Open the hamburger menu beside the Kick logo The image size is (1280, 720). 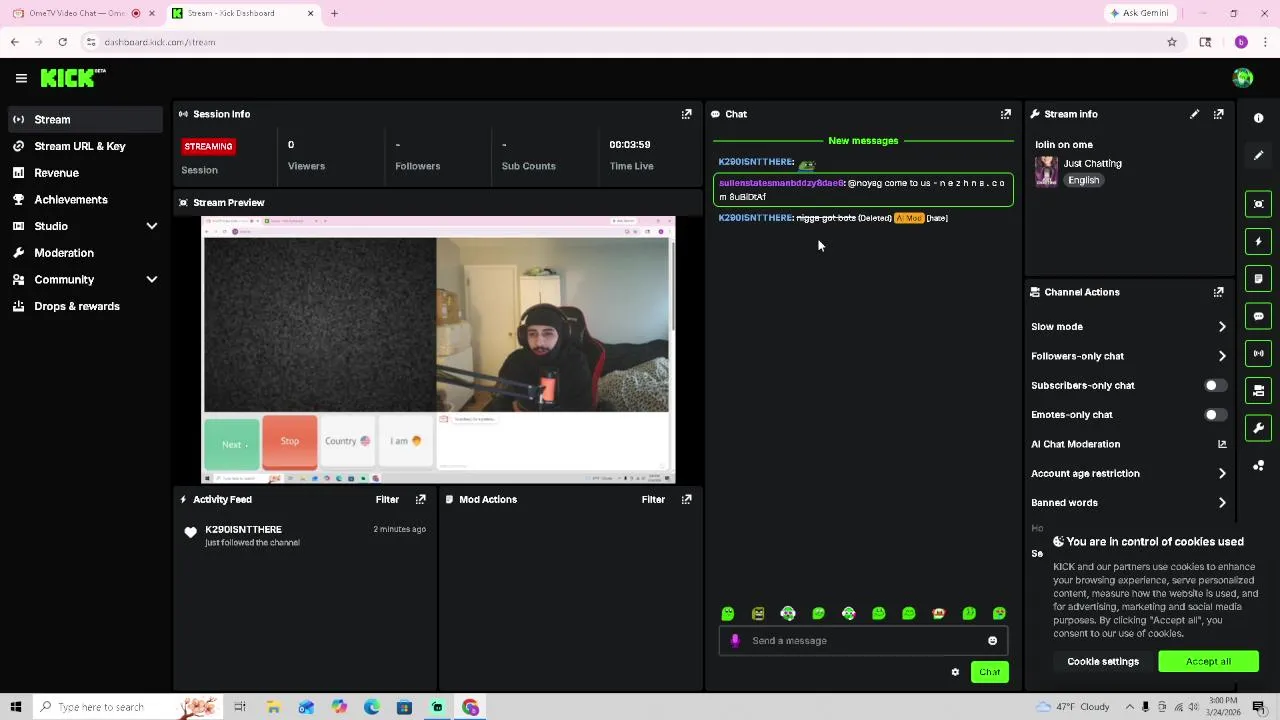click(x=21, y=78)
